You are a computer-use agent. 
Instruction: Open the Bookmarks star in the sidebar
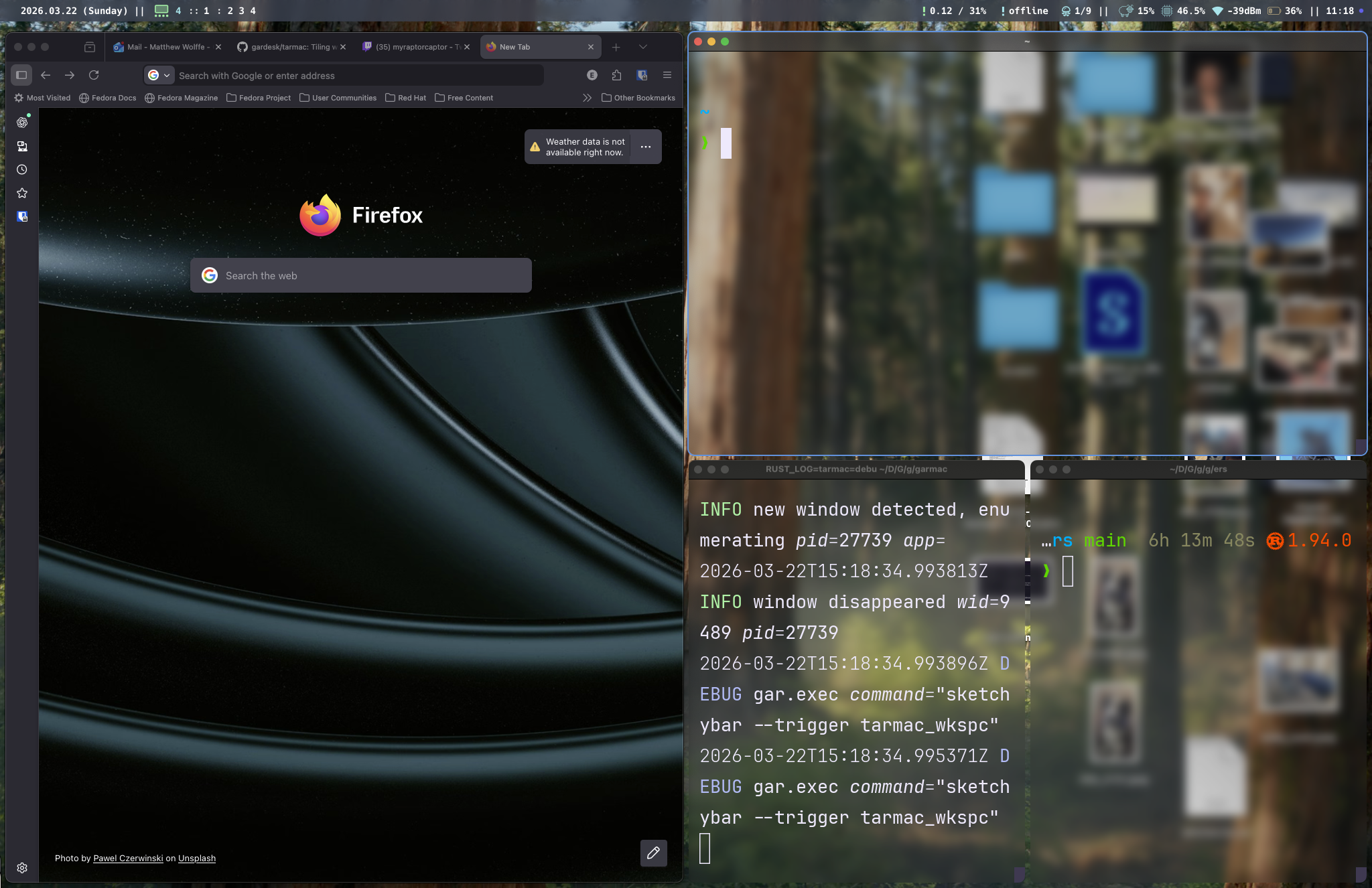(22, 193)
